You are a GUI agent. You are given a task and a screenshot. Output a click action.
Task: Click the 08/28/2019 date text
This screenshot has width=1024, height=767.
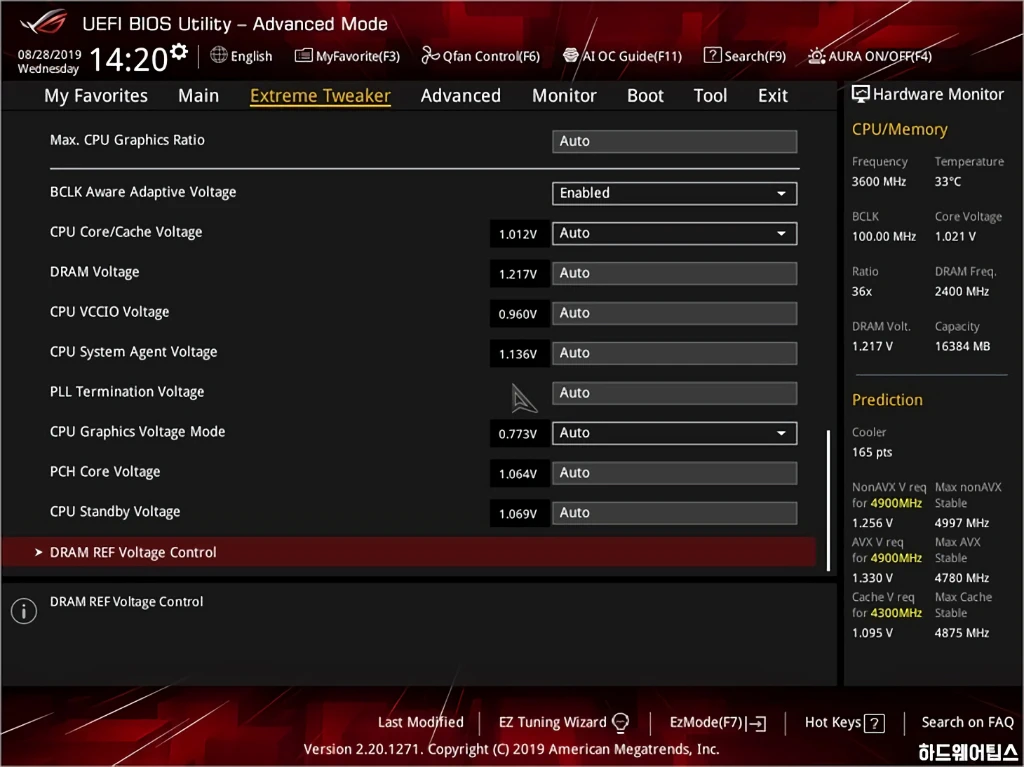(49, 54)
